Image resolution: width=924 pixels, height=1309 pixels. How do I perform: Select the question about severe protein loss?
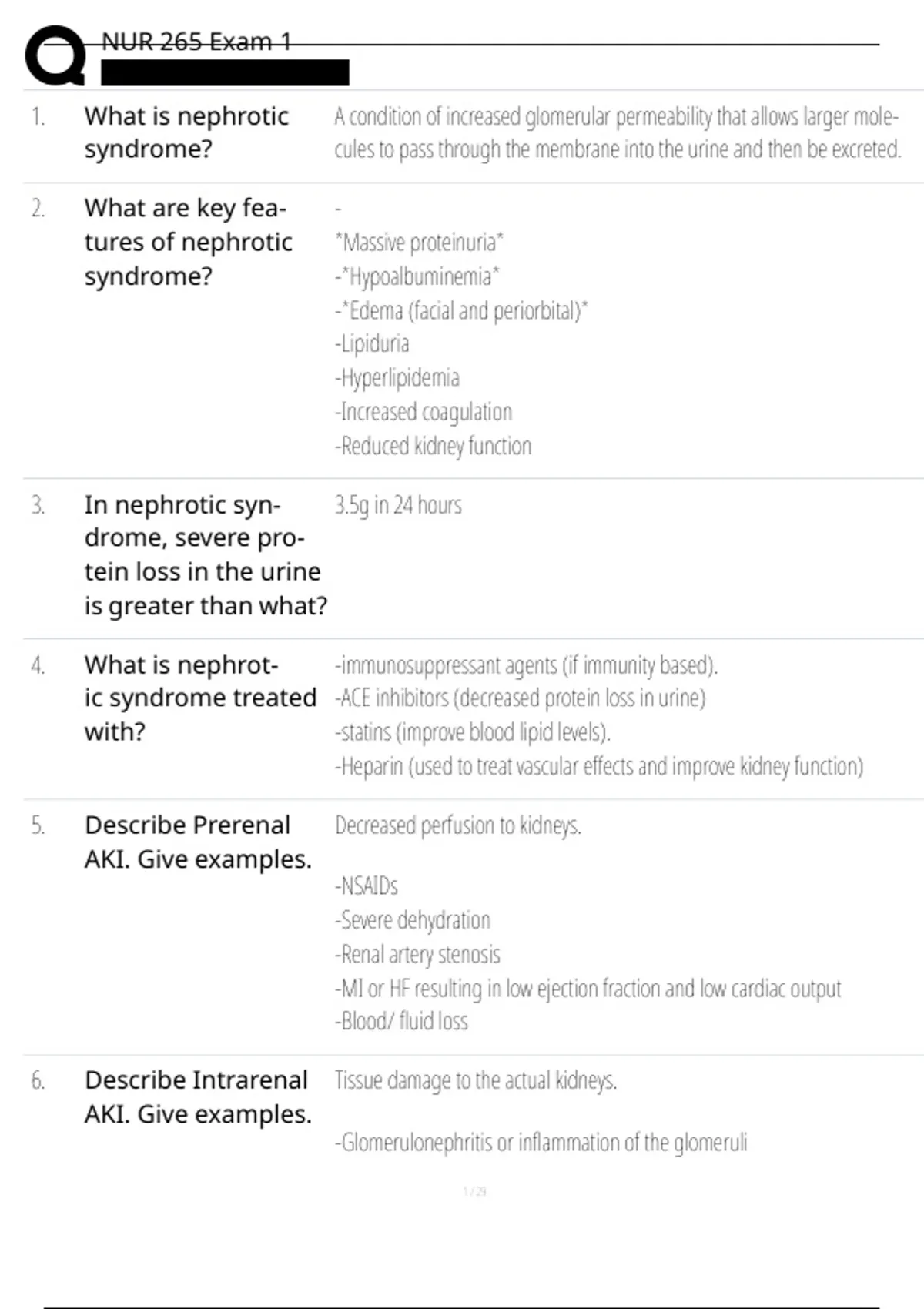coord(205,555)
